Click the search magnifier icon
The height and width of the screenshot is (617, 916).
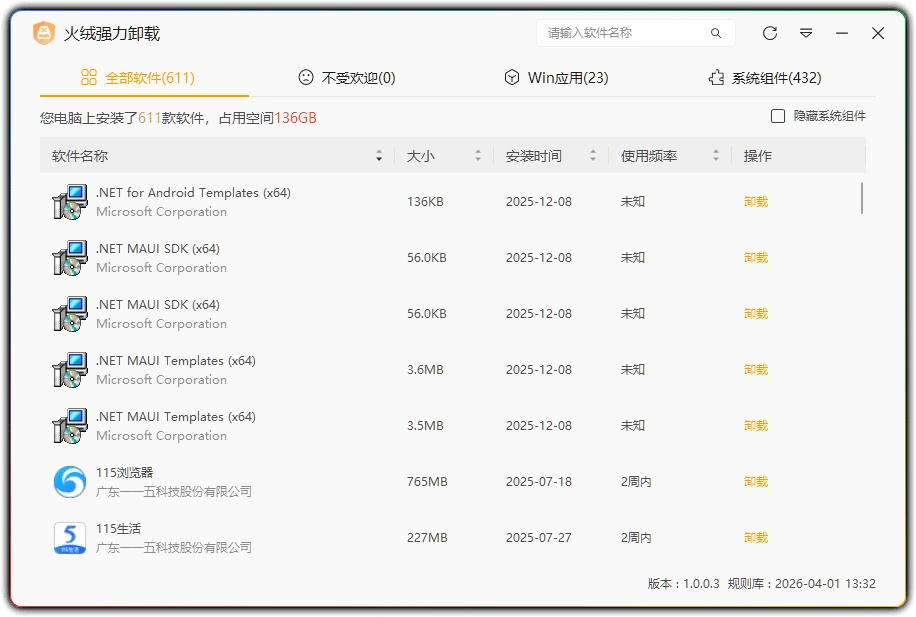point(716,33)
